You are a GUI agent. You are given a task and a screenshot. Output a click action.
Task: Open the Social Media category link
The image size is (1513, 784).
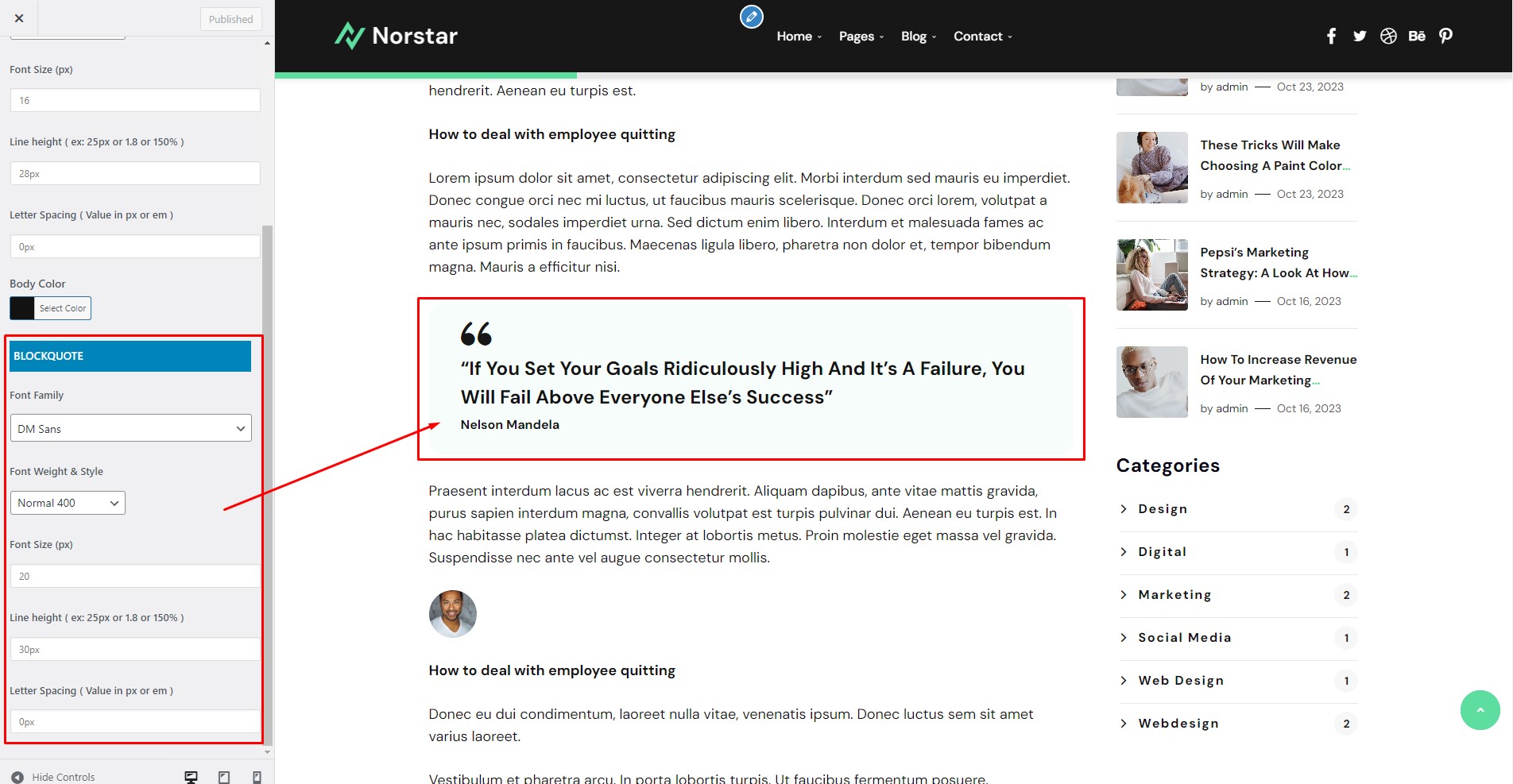click(1185, 638)
